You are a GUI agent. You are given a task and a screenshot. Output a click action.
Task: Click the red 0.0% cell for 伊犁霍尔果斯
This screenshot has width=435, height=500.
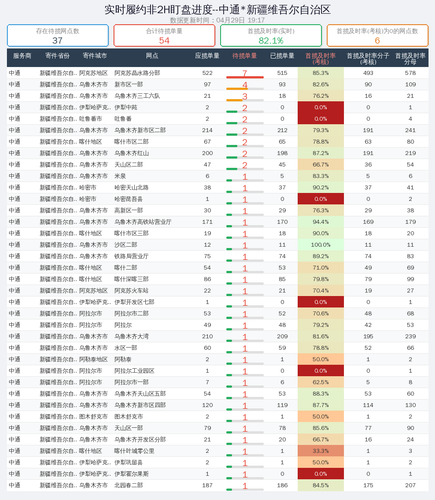(x=320, y=474)
